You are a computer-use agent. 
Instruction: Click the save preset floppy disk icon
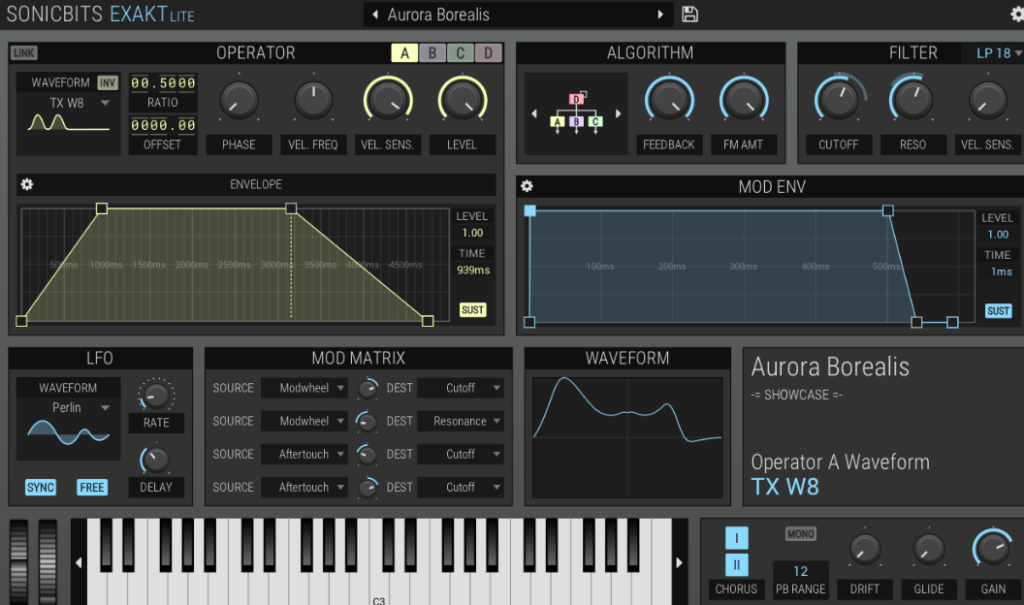pos(690,14)
